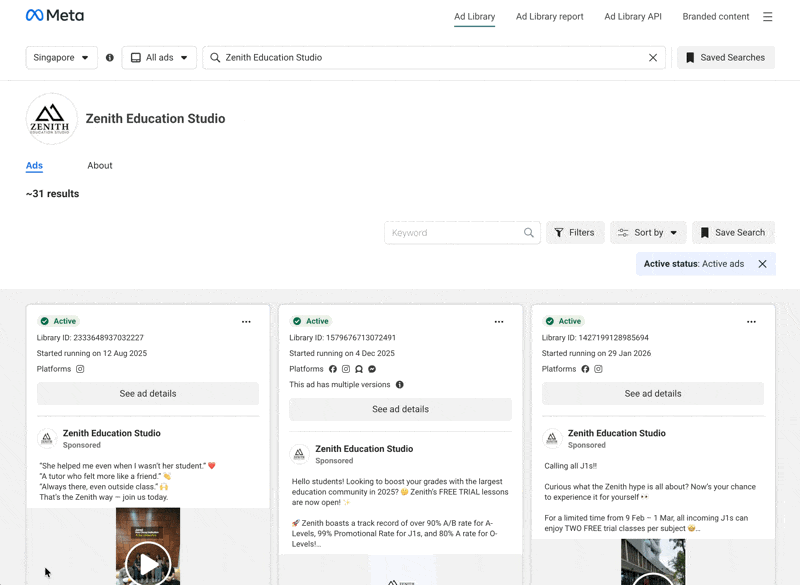
Task: Click the main search input field
Action: pos(434,58)
